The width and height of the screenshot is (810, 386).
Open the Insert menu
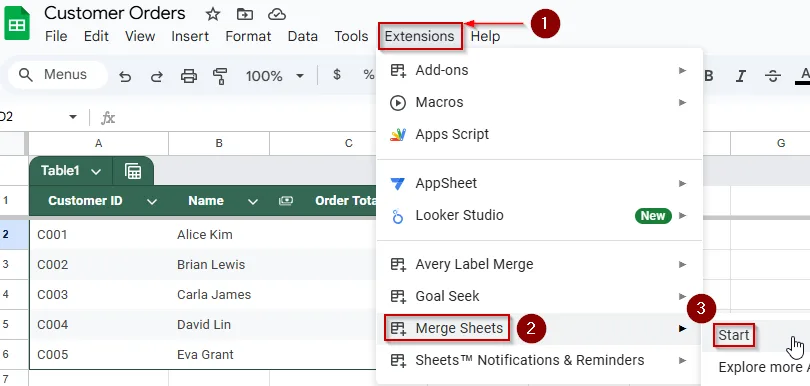pyautogui.click(x=190, y=36)
